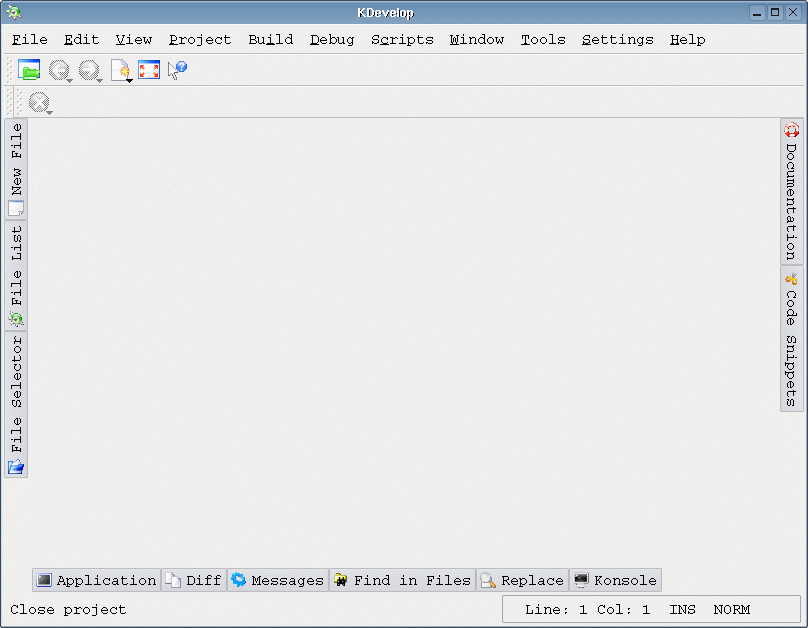
Task: Switch to the Konsole tab
Action: coord(615,580)
